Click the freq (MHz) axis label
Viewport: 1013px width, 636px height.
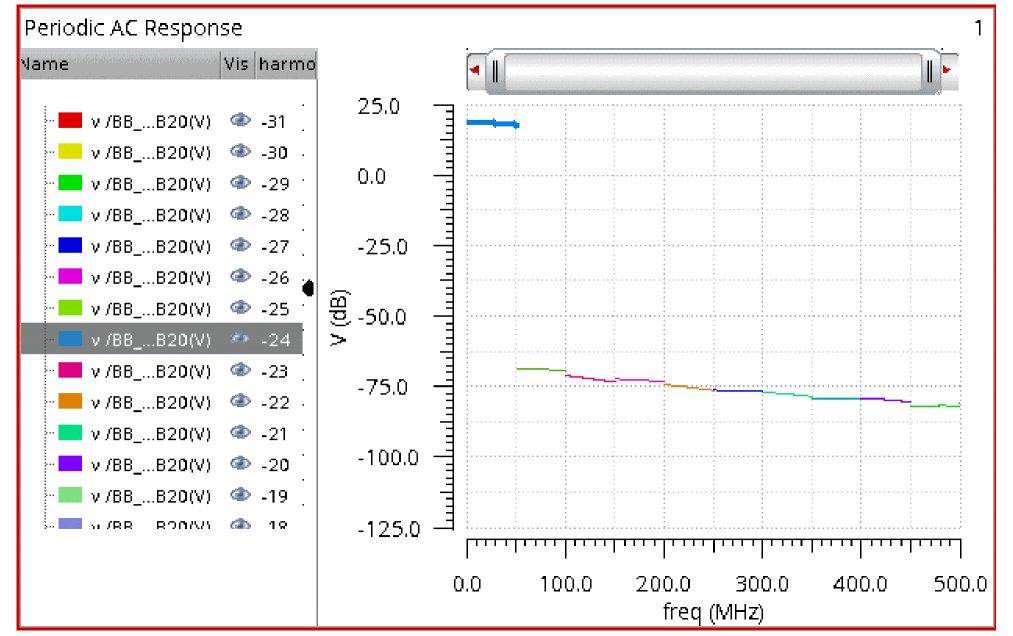coord(712,611)
